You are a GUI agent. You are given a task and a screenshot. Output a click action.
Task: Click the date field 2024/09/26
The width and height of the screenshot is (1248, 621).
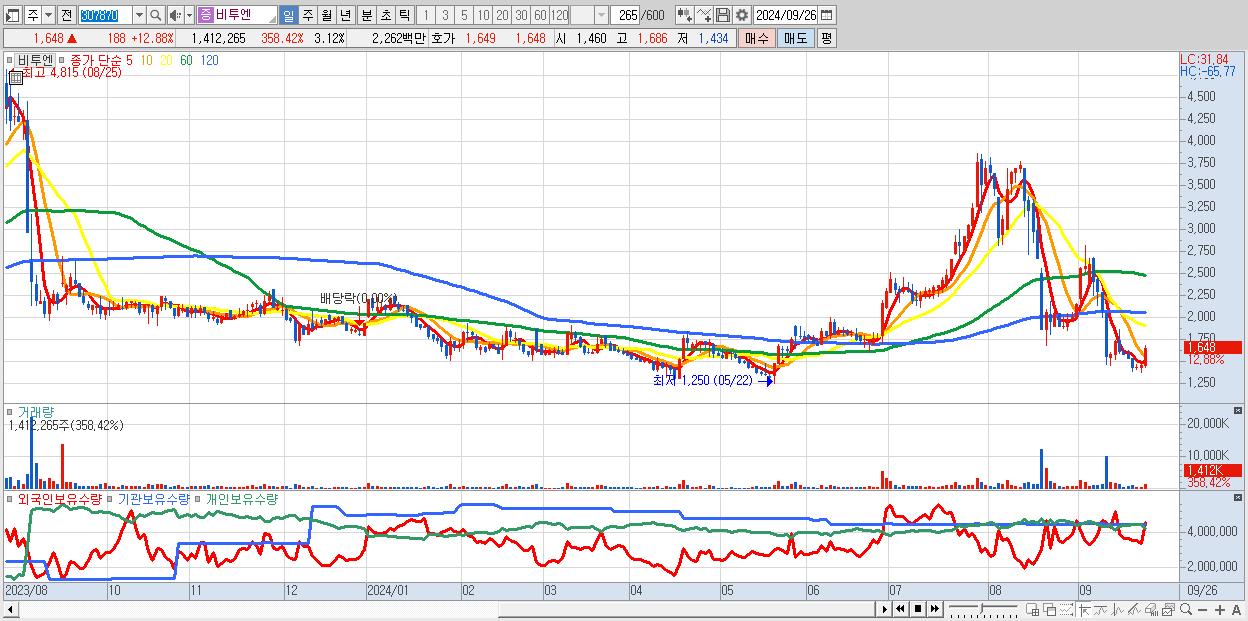(x=786, y=15)
